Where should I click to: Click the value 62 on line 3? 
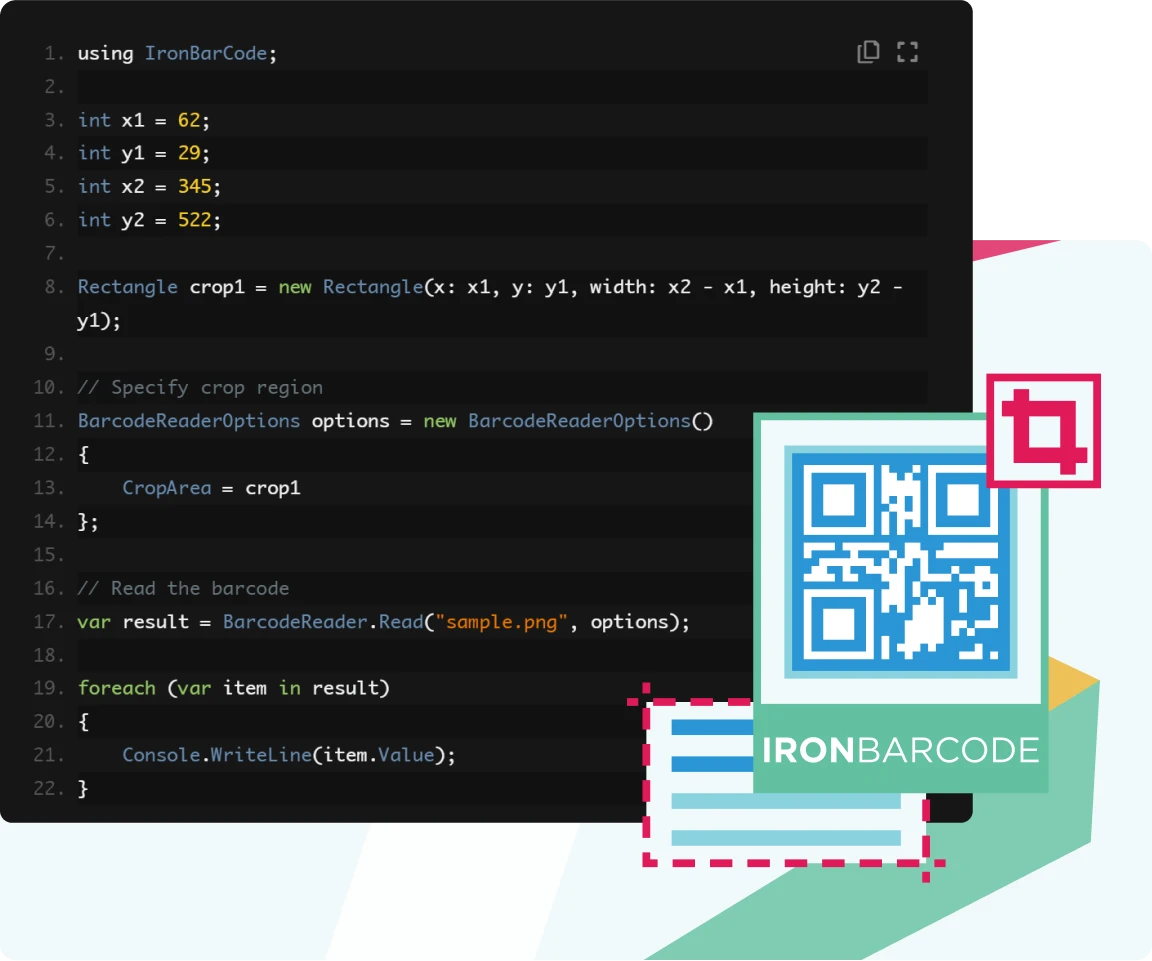coord(189,120)
